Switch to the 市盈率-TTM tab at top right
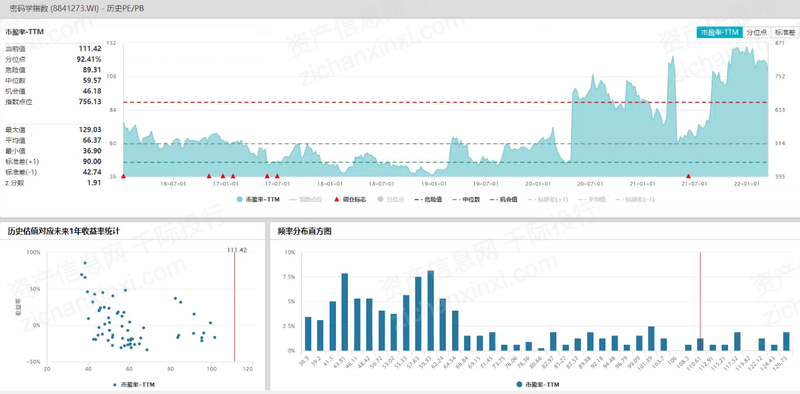Screen dimensions: 800x394 [719, 32]
